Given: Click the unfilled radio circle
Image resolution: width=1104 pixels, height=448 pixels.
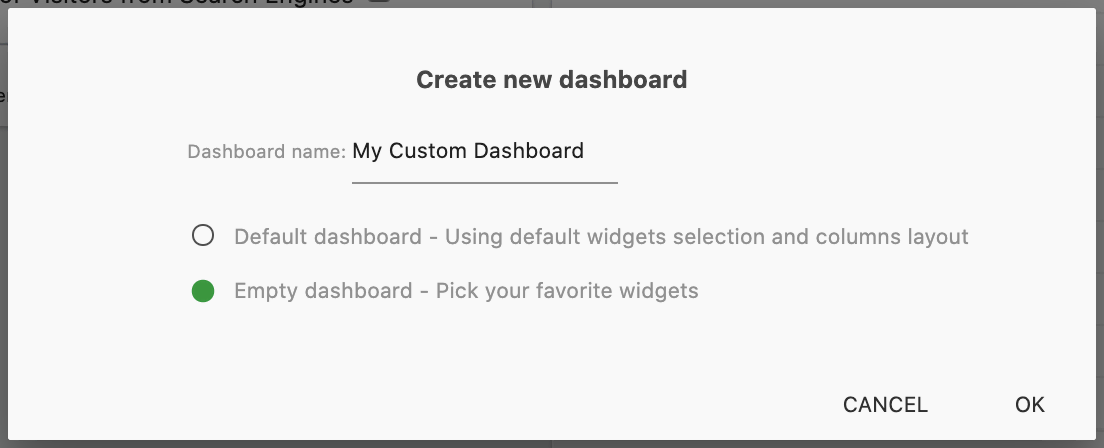Looking at the screenshot, I should point(203,237).
